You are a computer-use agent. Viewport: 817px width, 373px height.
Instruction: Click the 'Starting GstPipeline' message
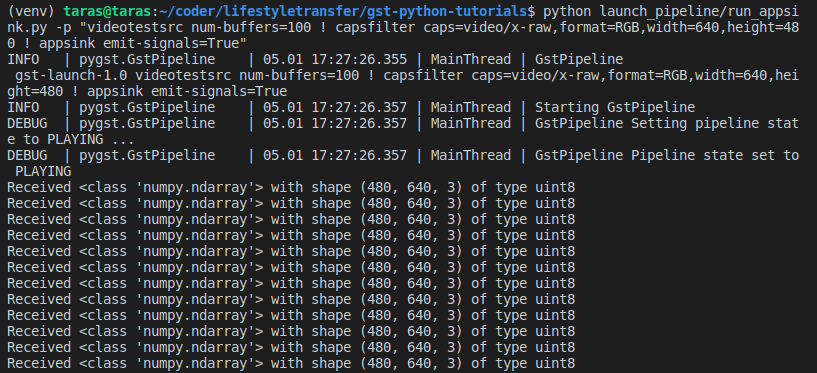pyautogui.click(x=615, y=107)
